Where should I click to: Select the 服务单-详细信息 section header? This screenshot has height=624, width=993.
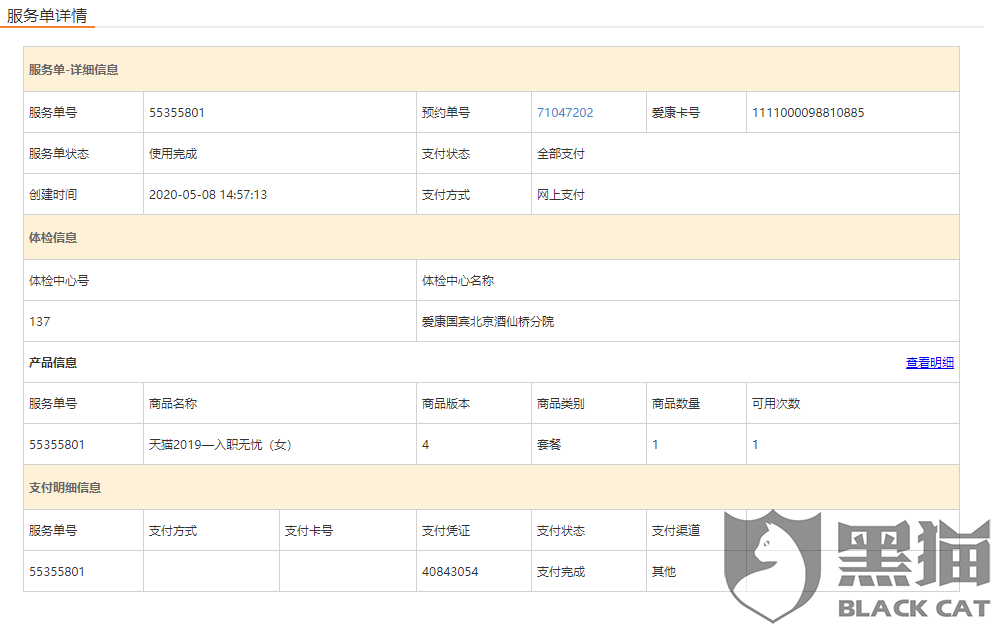click(x=491, y=70)
